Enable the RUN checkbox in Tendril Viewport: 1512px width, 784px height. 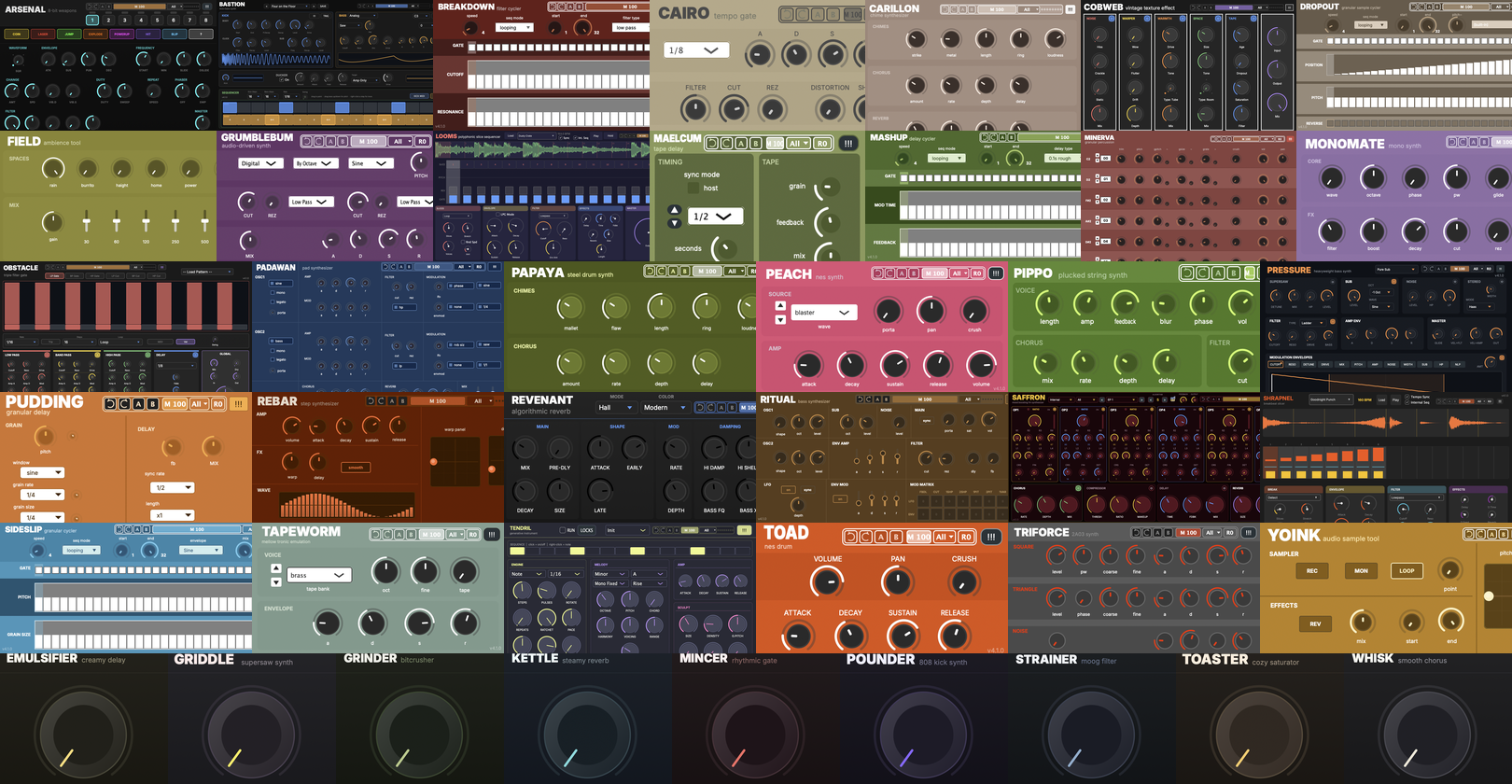pos(563,530)
